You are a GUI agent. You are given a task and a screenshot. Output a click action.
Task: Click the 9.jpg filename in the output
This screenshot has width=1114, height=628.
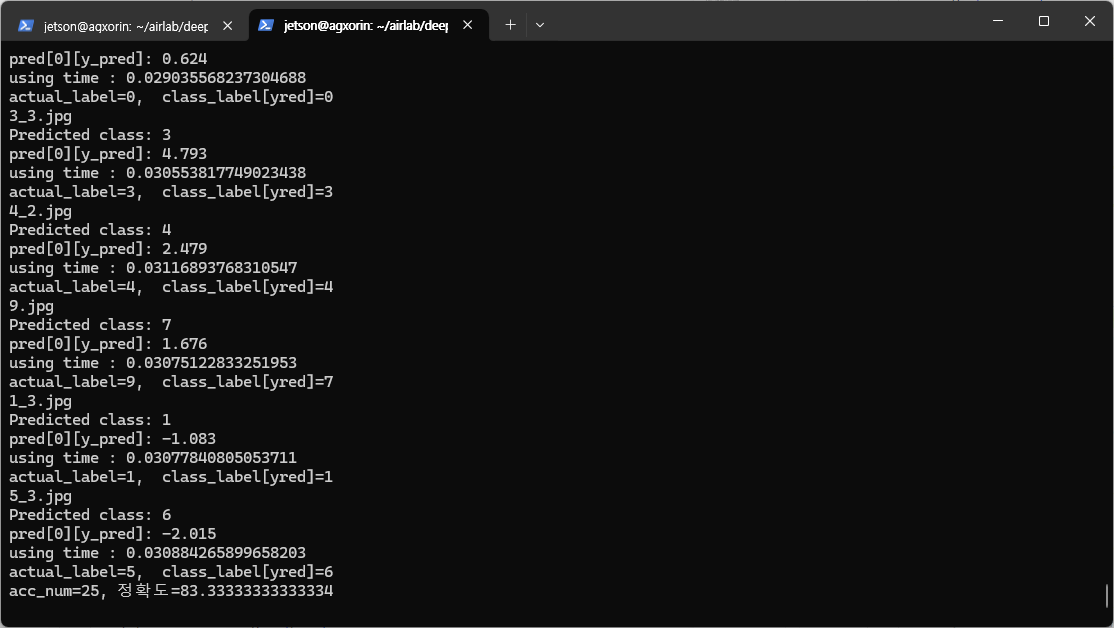pos(31,306)
